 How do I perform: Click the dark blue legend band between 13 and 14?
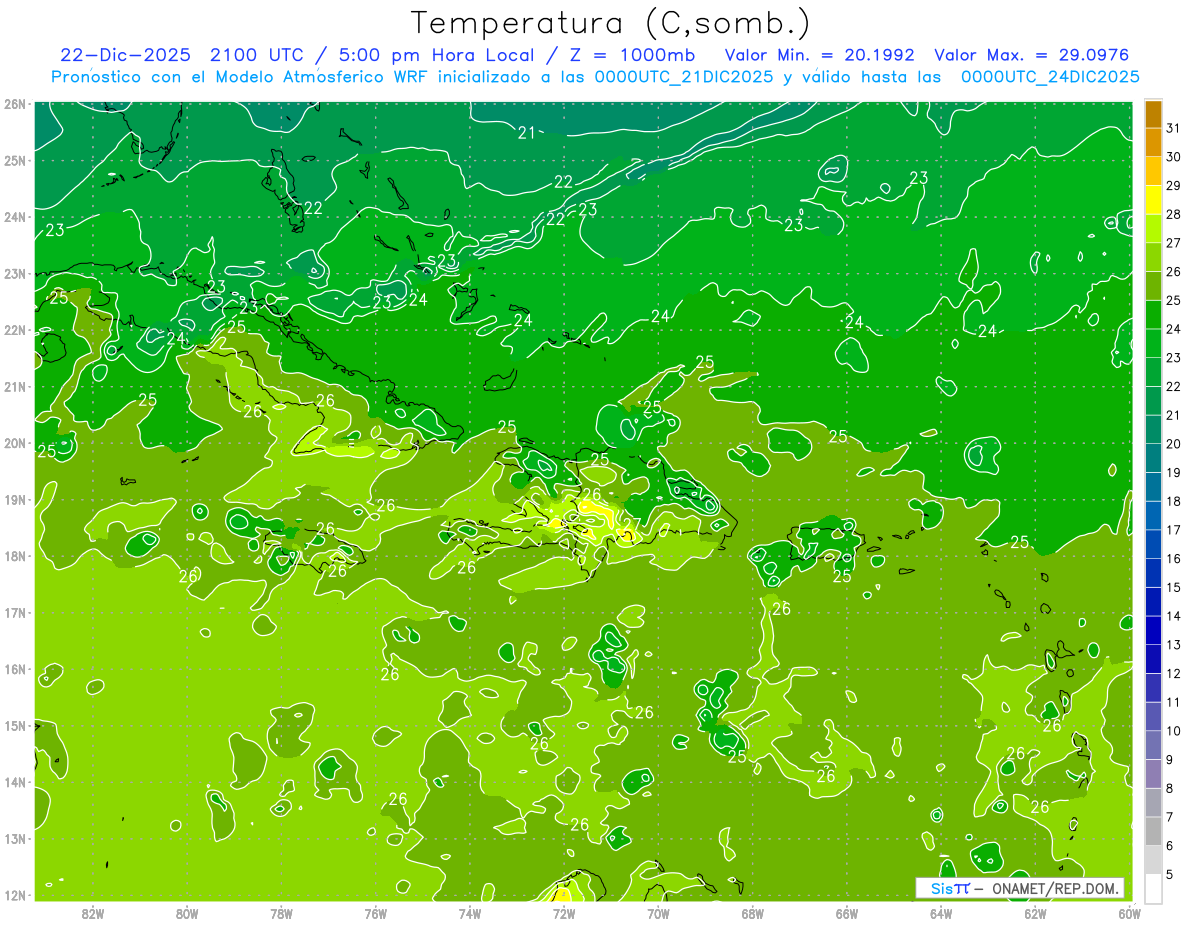click(x=1153, y=630)
